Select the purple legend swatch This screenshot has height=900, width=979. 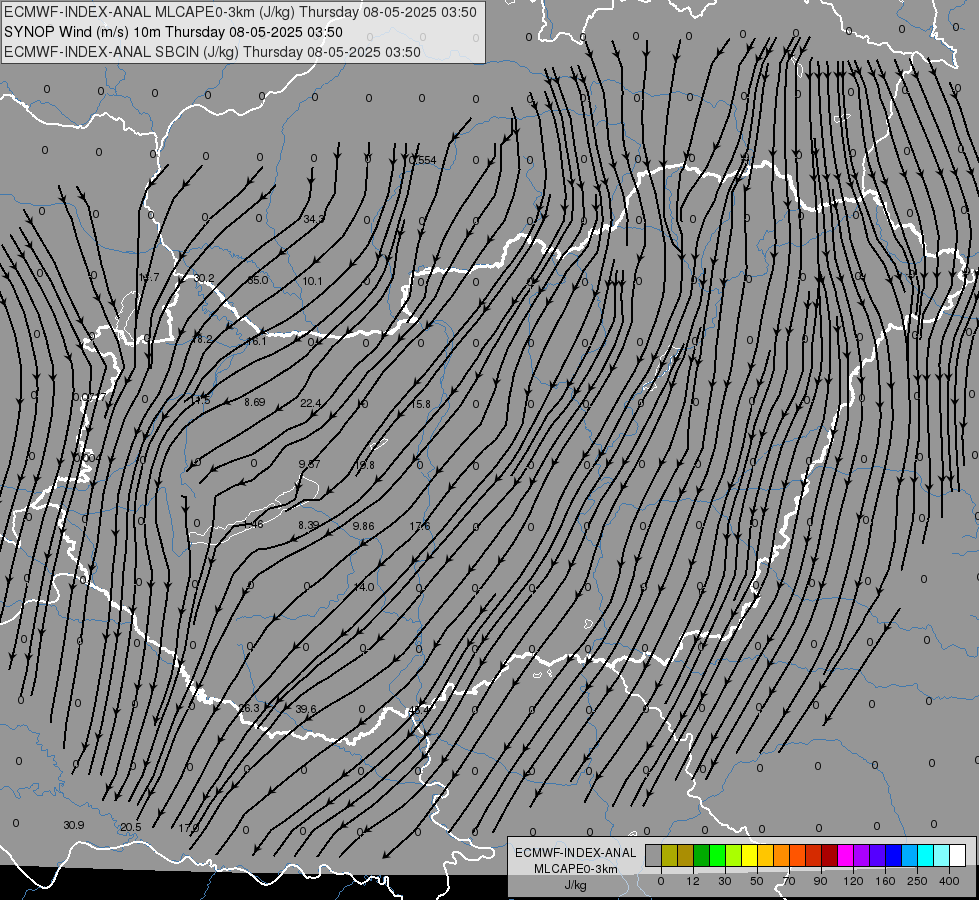coord(862,855)
